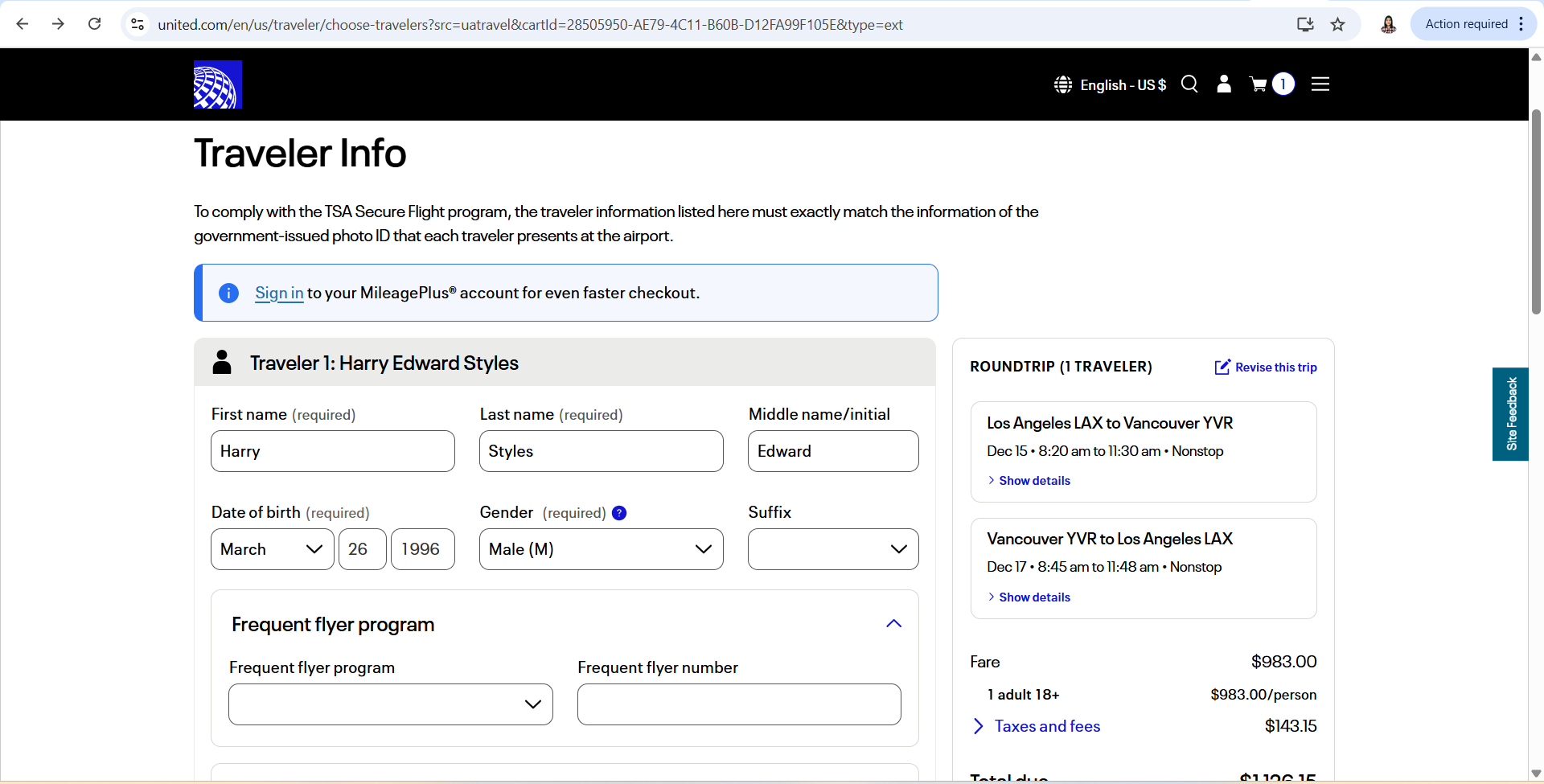Viewport: 1544px width, 784px height.
Task: Open the English - US $ language selector
Action: pos(1111,84)
